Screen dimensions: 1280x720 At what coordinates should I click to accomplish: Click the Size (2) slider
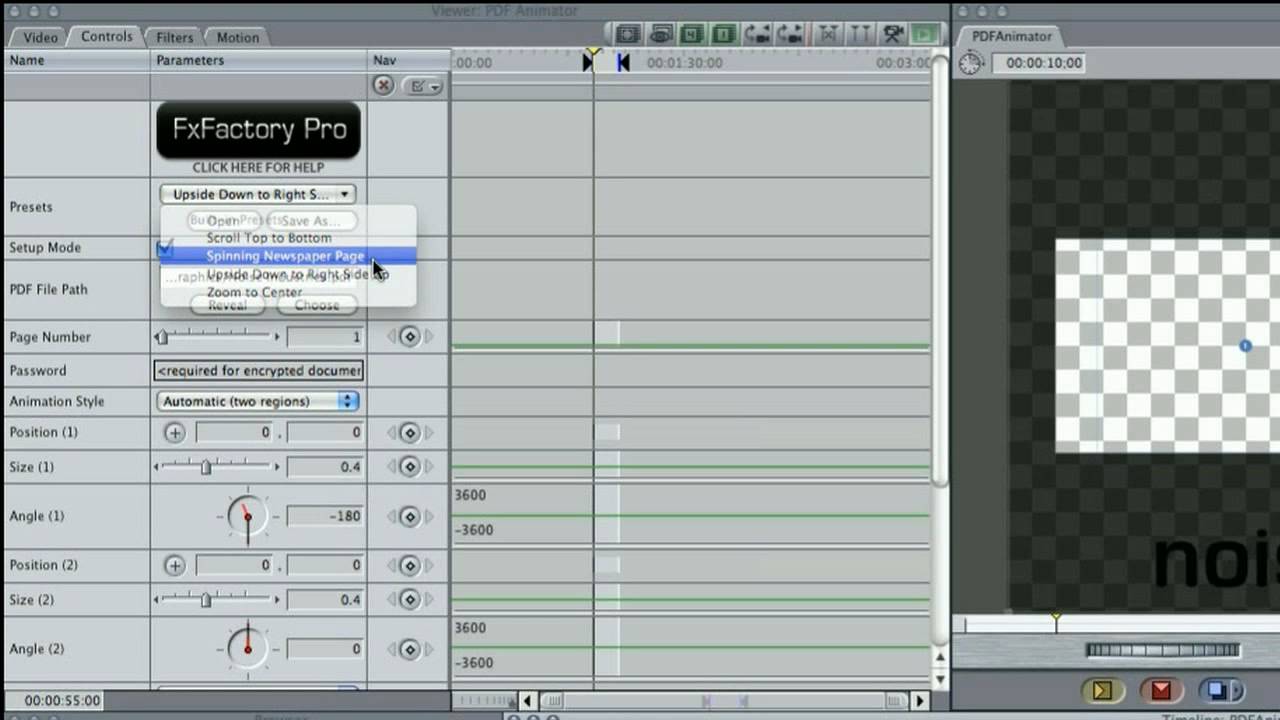tap(216, 600)
